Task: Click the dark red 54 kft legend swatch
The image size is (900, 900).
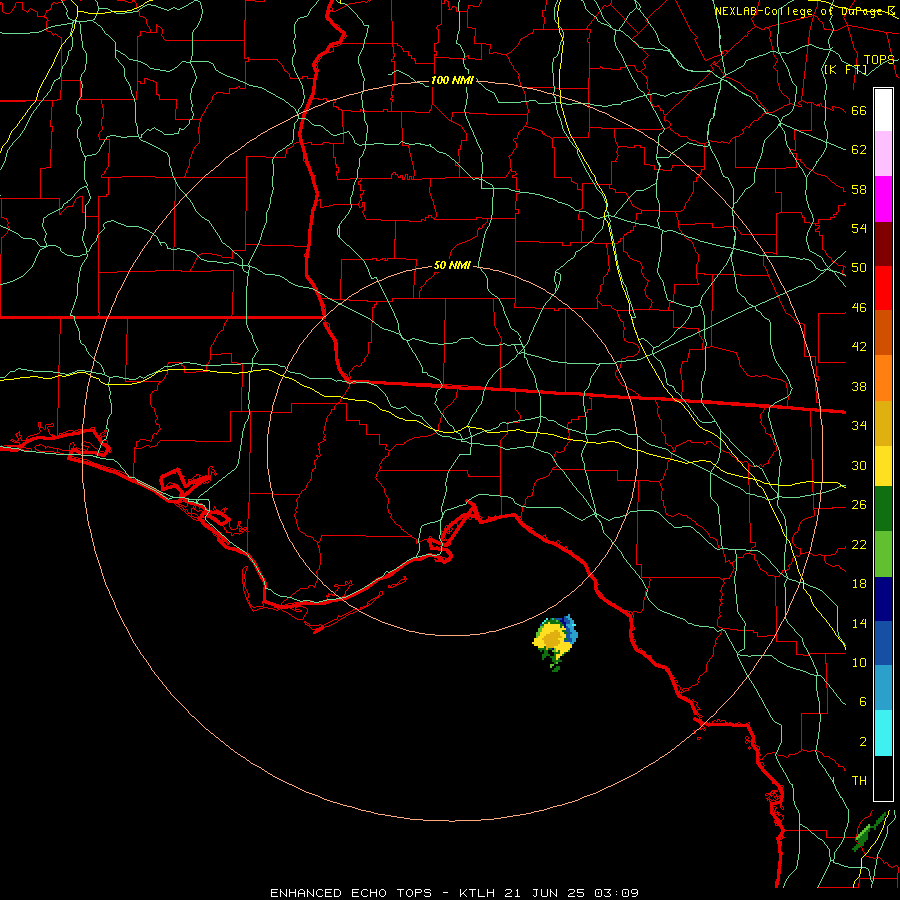Action: point(883,244)
